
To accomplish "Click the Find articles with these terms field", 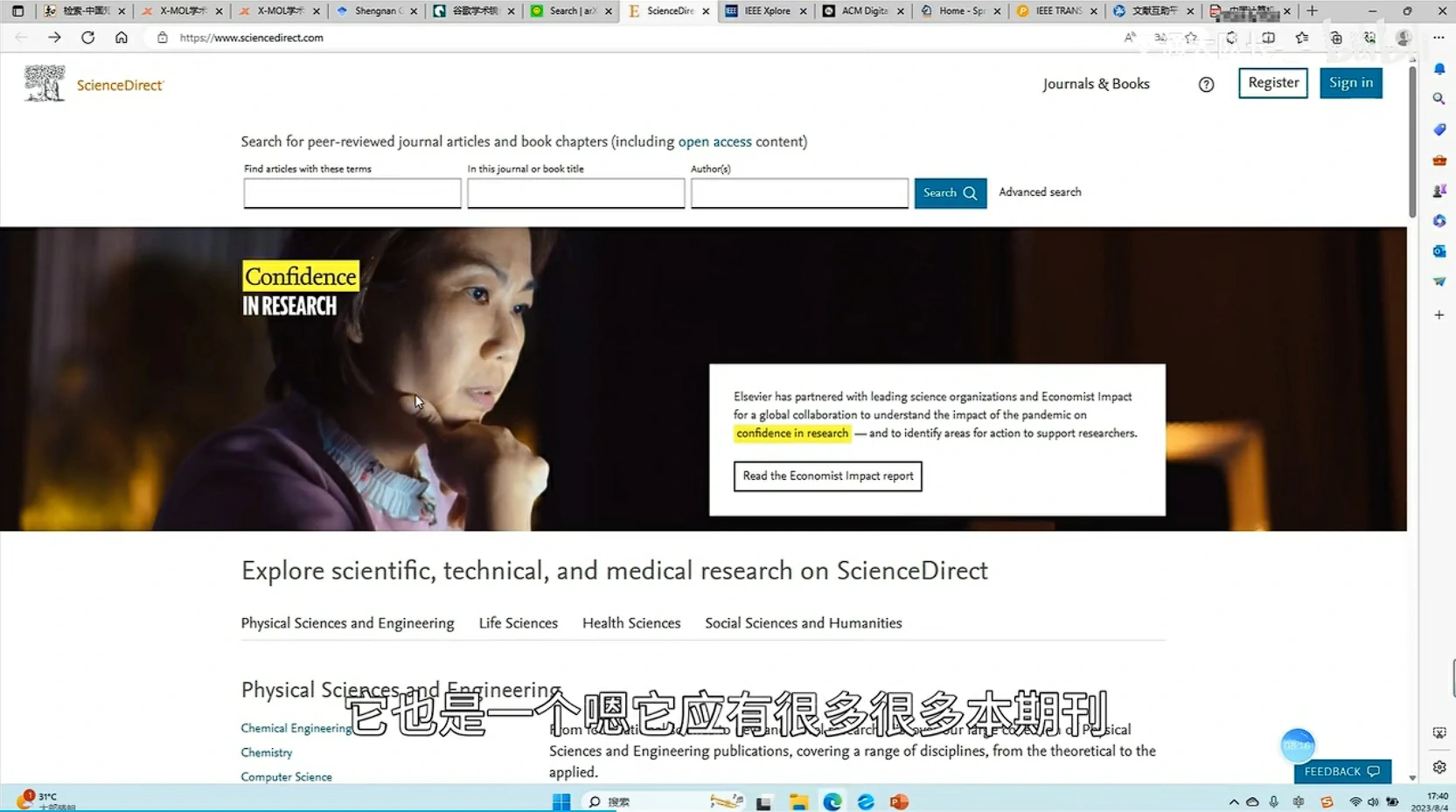I will tap(352, 193).
